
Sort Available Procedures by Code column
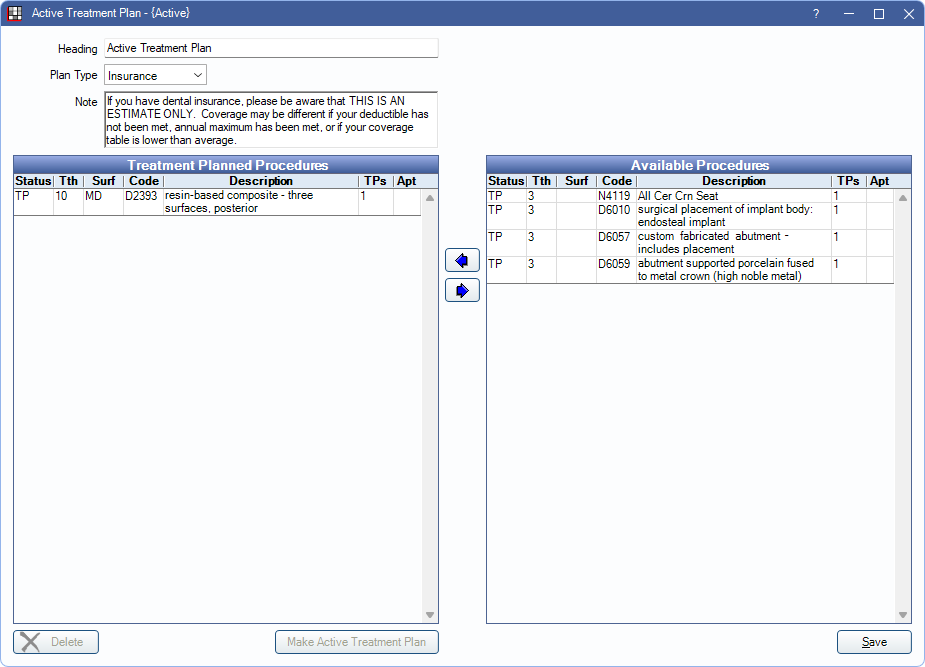tap(616, 181)
